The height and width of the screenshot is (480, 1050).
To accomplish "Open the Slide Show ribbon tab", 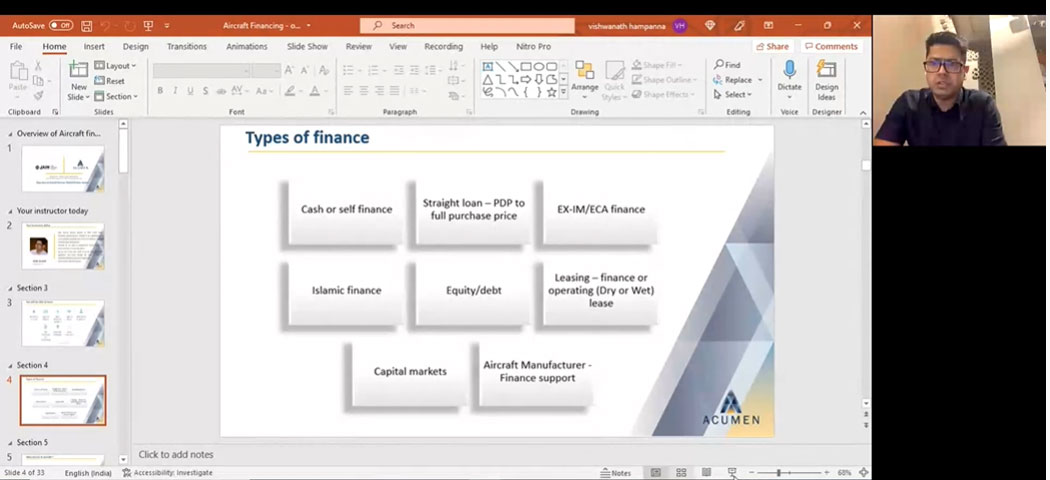I will 307,46.
